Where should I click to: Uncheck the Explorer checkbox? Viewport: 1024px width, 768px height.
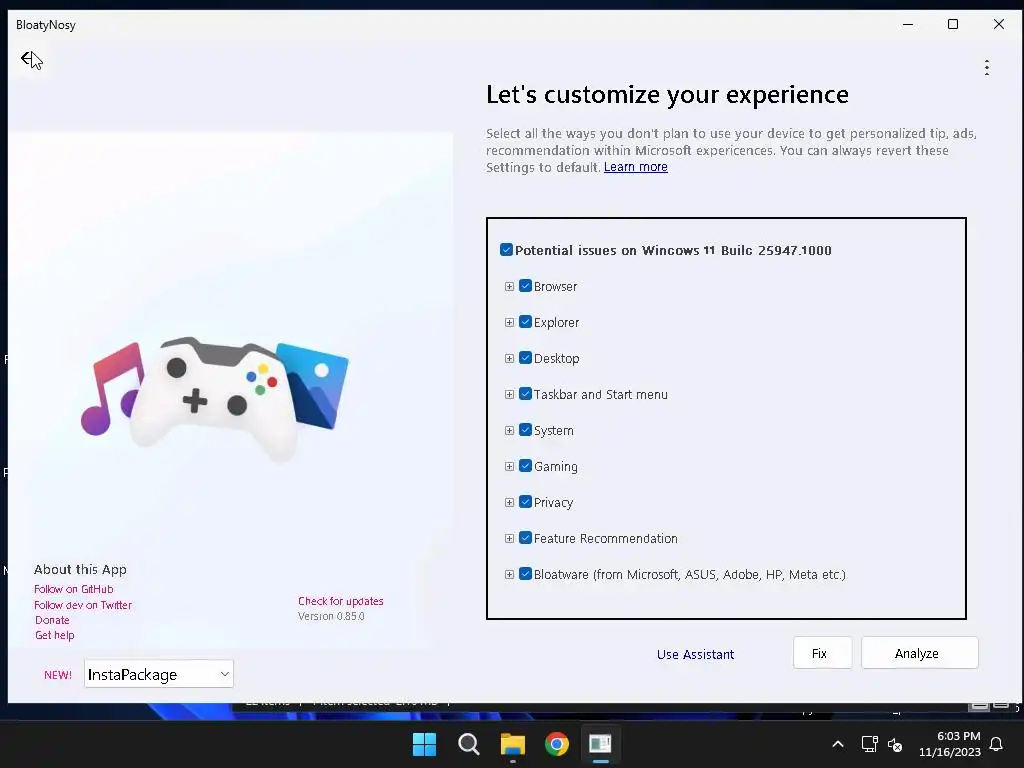coord(525,322)
